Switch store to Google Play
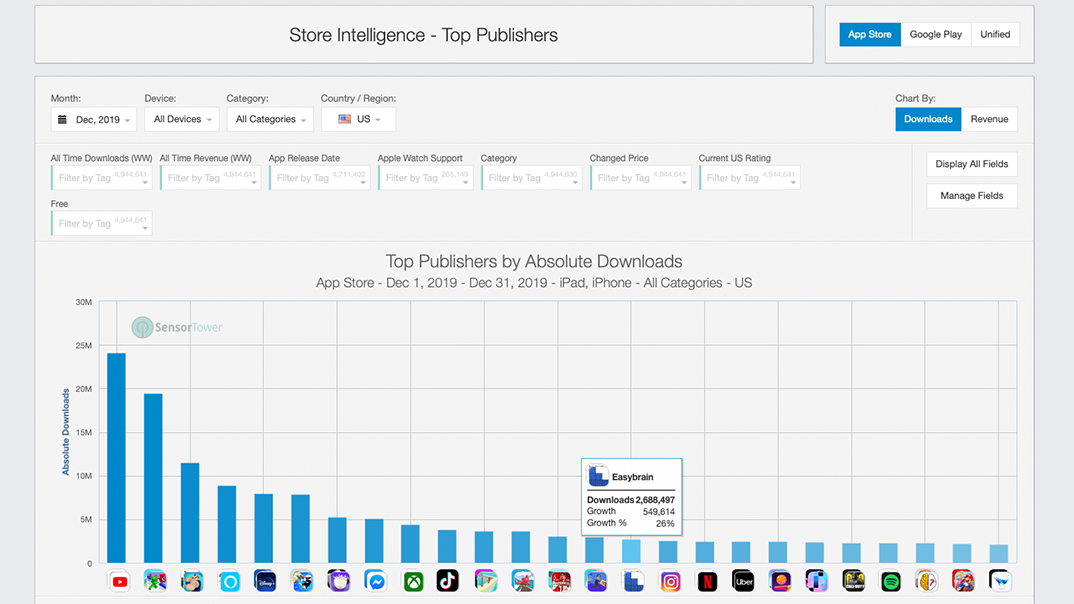 935,34
